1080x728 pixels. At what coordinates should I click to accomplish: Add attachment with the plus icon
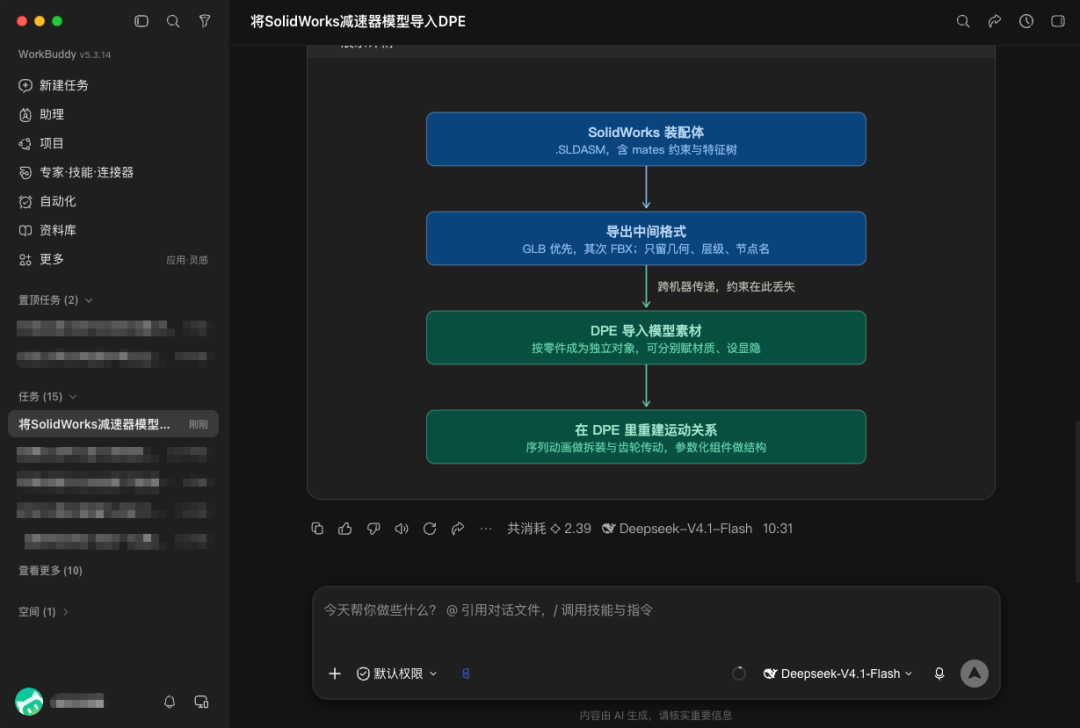335,674
